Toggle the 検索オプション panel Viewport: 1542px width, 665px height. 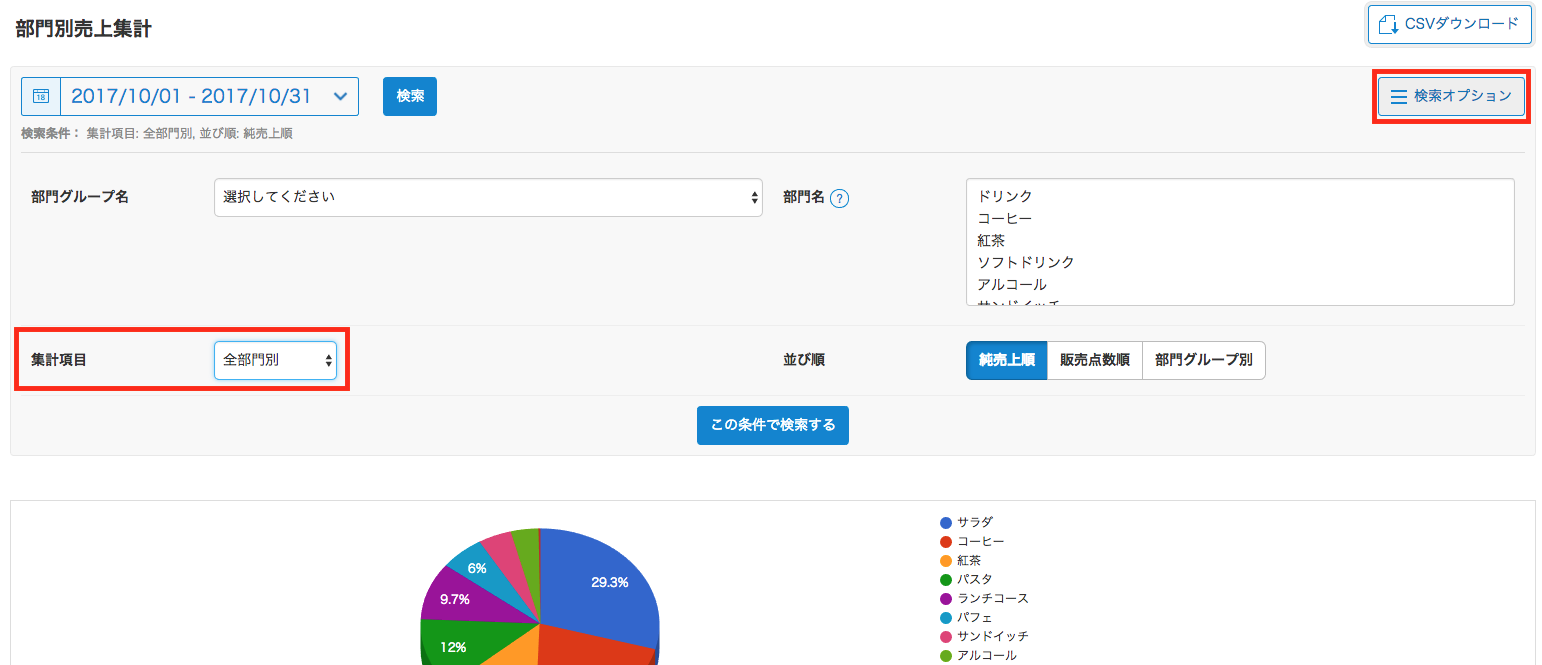click(1451, 96)
